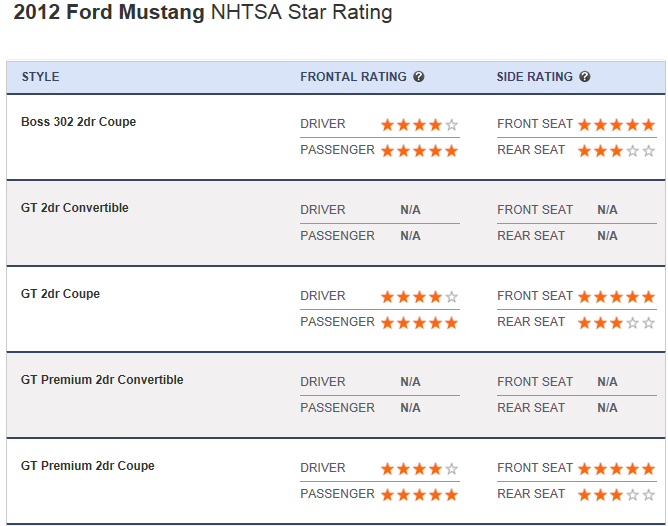Click GT 2dr Coupe rear seat stars
This screenshot has width=668, height=526.
(x=616, y=323)
